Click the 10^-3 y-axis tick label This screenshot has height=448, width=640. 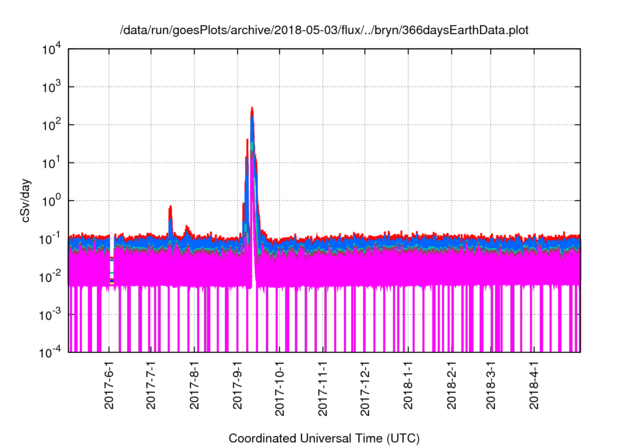(50, 315)
